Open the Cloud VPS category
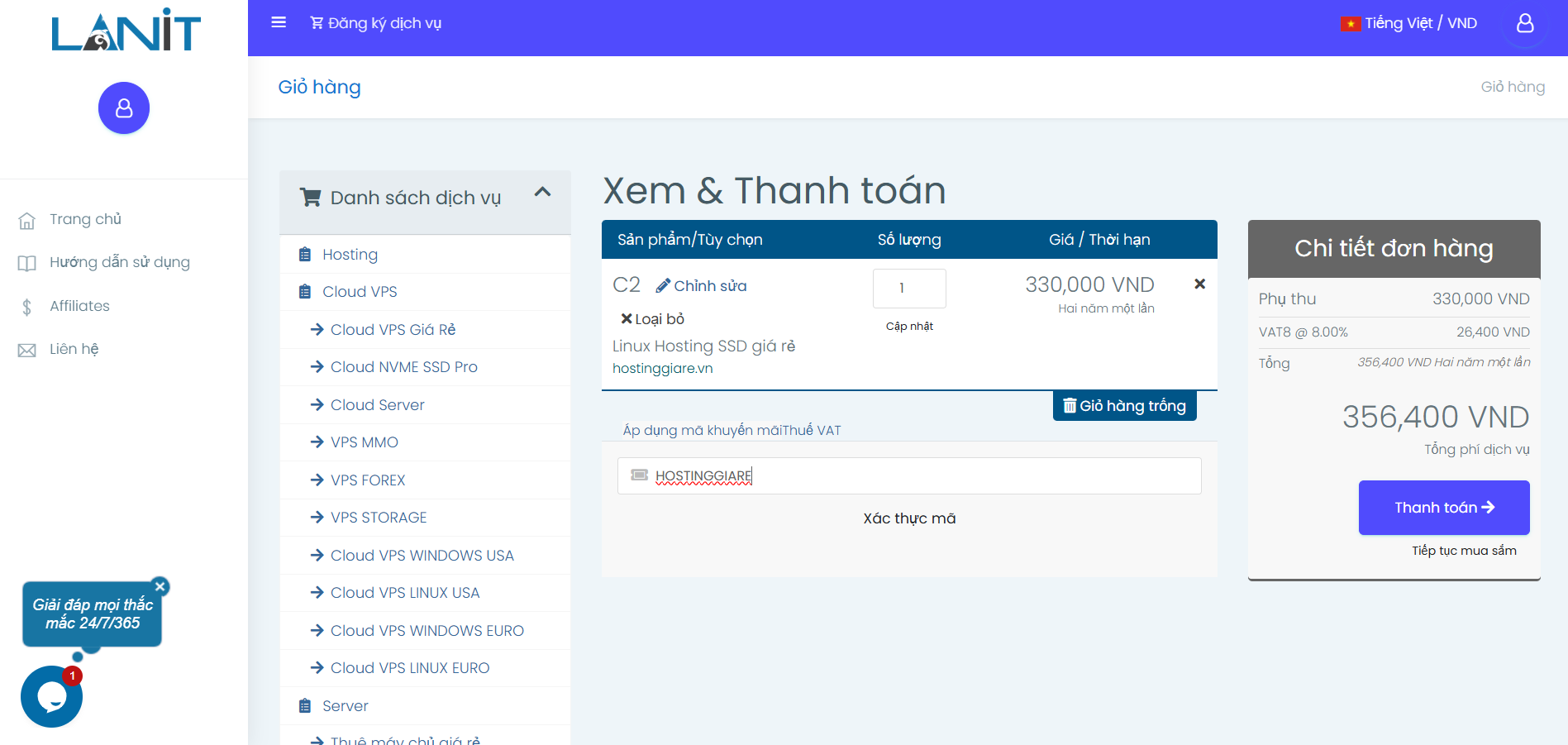The image size is (1568, 745). (x=359, y=292)
